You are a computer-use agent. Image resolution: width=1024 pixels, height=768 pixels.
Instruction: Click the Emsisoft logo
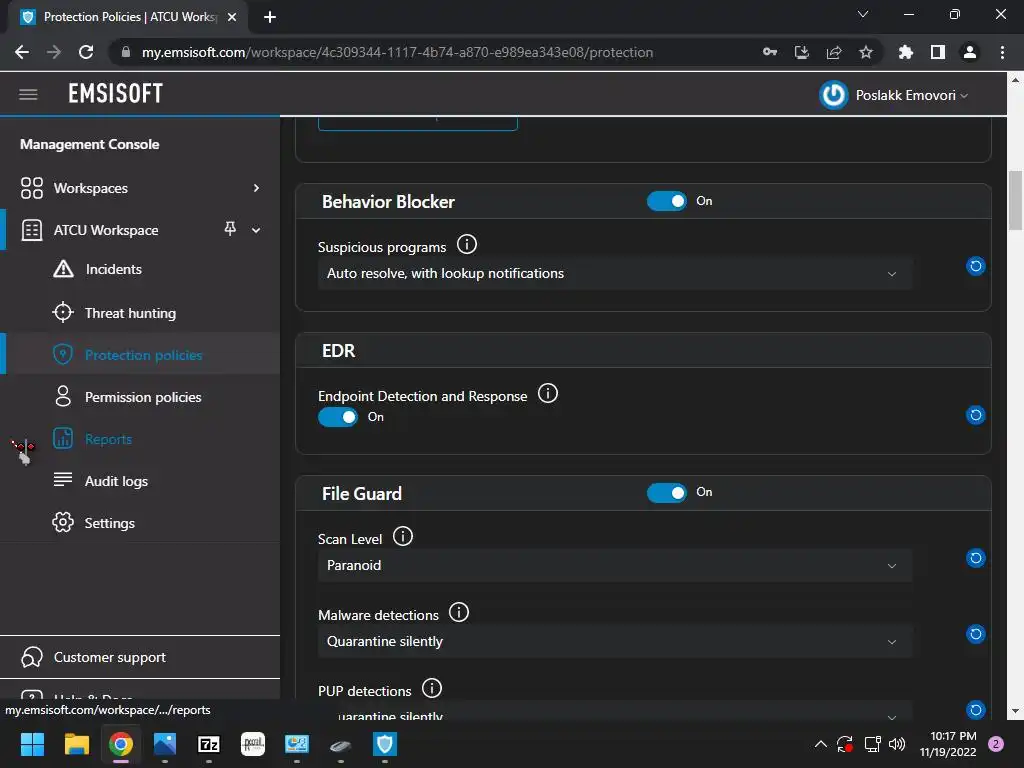click(x=116, y=94)
